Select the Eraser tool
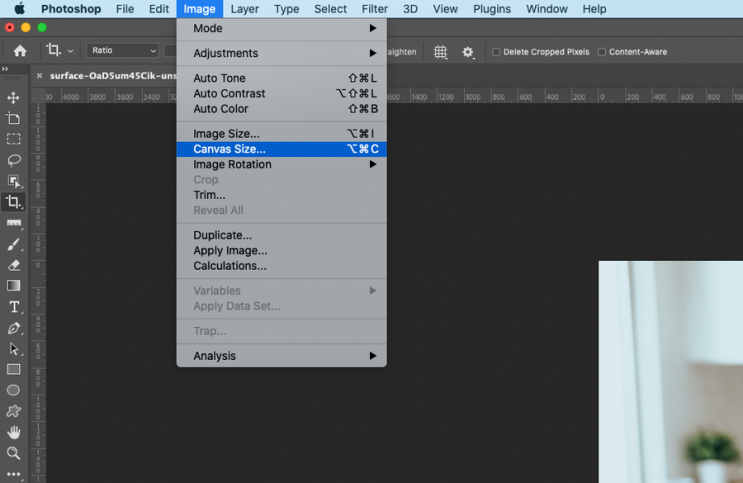The width and height of the screenshot is (743, 483). (13, 265)
